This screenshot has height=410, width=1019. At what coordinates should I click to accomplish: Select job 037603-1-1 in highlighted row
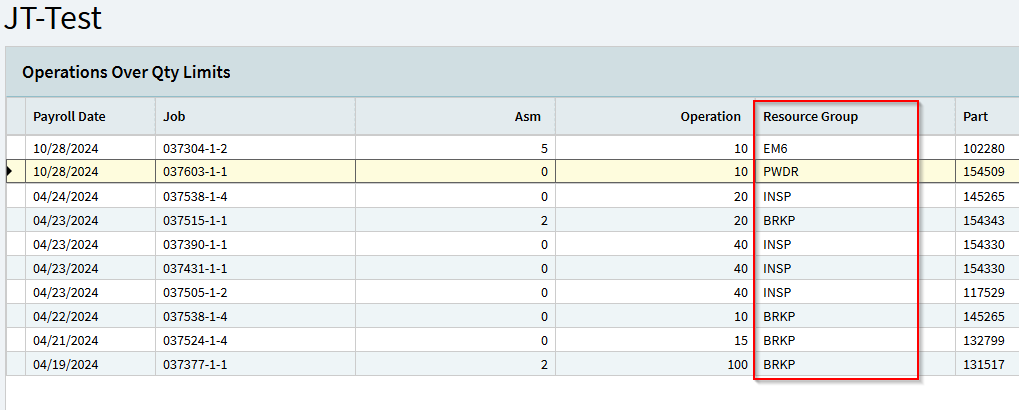pos(255,172)
